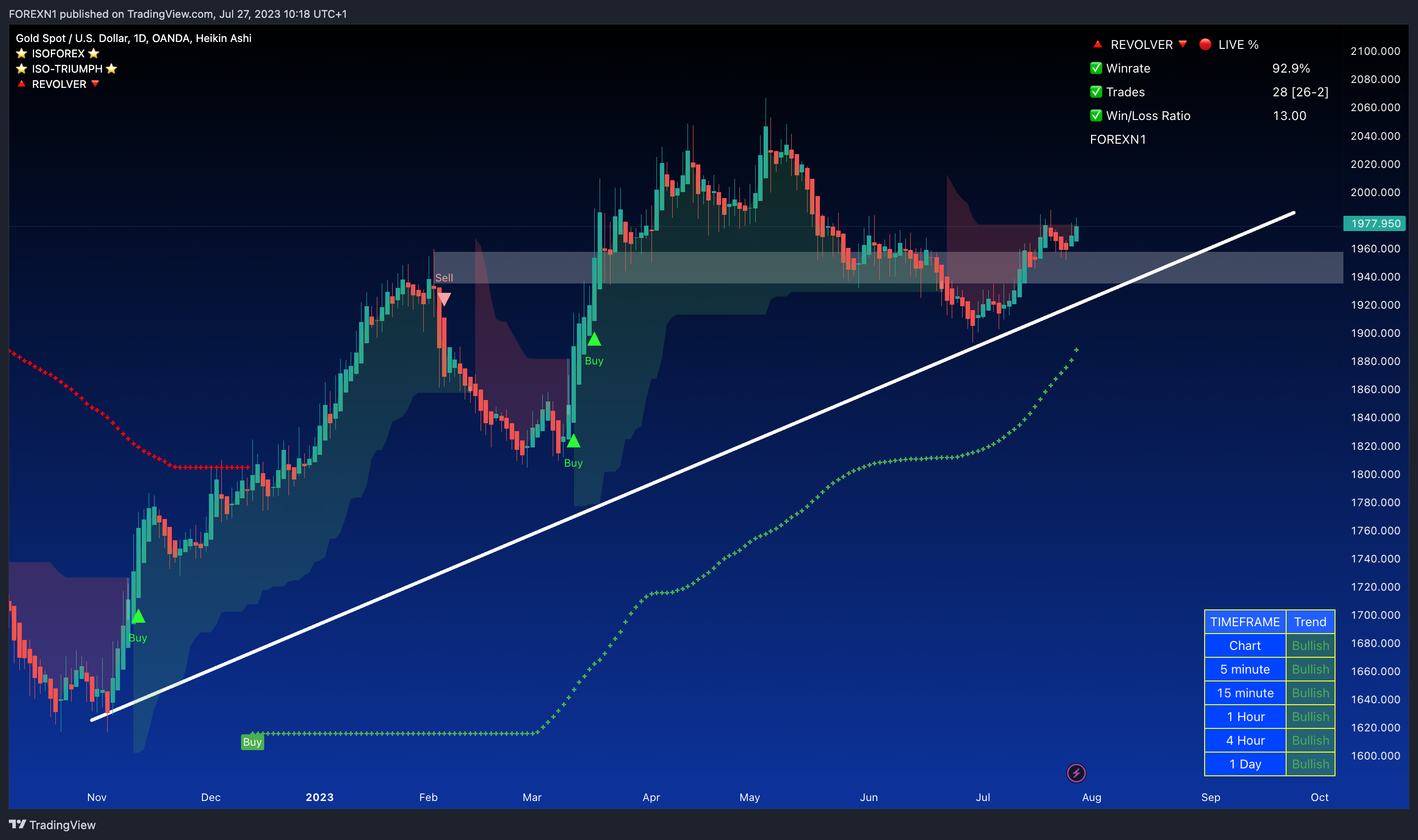Click the green Buy label box
Screen dimensions: 1418x840
coord(252,742)
